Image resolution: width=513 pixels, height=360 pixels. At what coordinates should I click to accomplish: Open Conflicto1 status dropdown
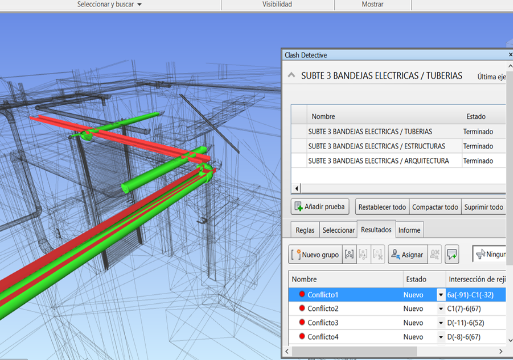tap(441, 295)
